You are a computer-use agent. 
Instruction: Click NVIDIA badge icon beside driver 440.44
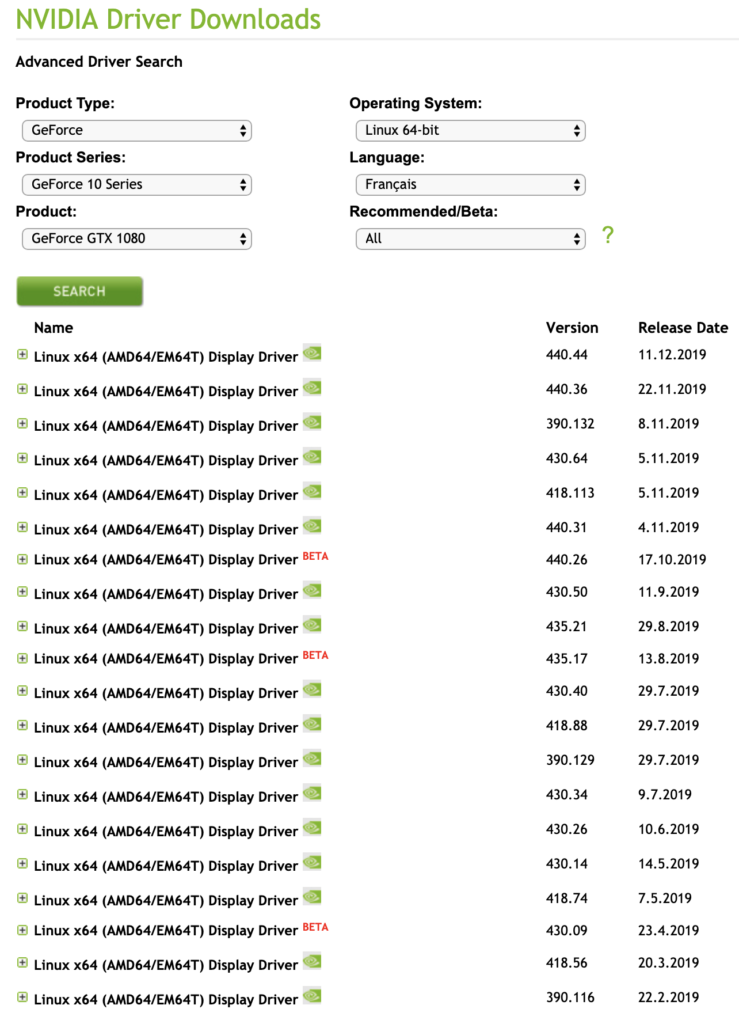(312, 353)
